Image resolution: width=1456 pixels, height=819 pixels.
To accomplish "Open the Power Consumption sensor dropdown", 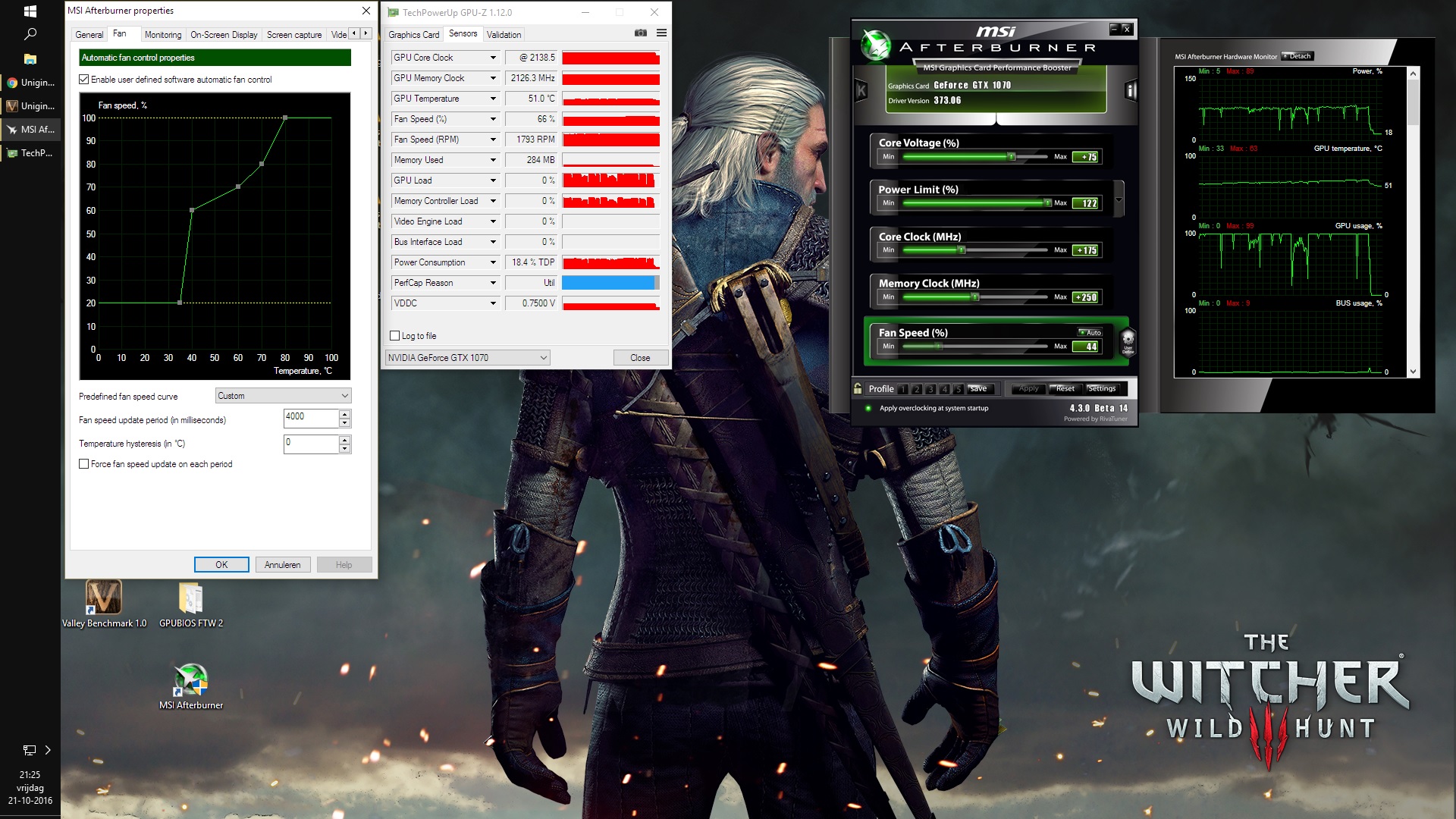I will (x=493, y=262).
